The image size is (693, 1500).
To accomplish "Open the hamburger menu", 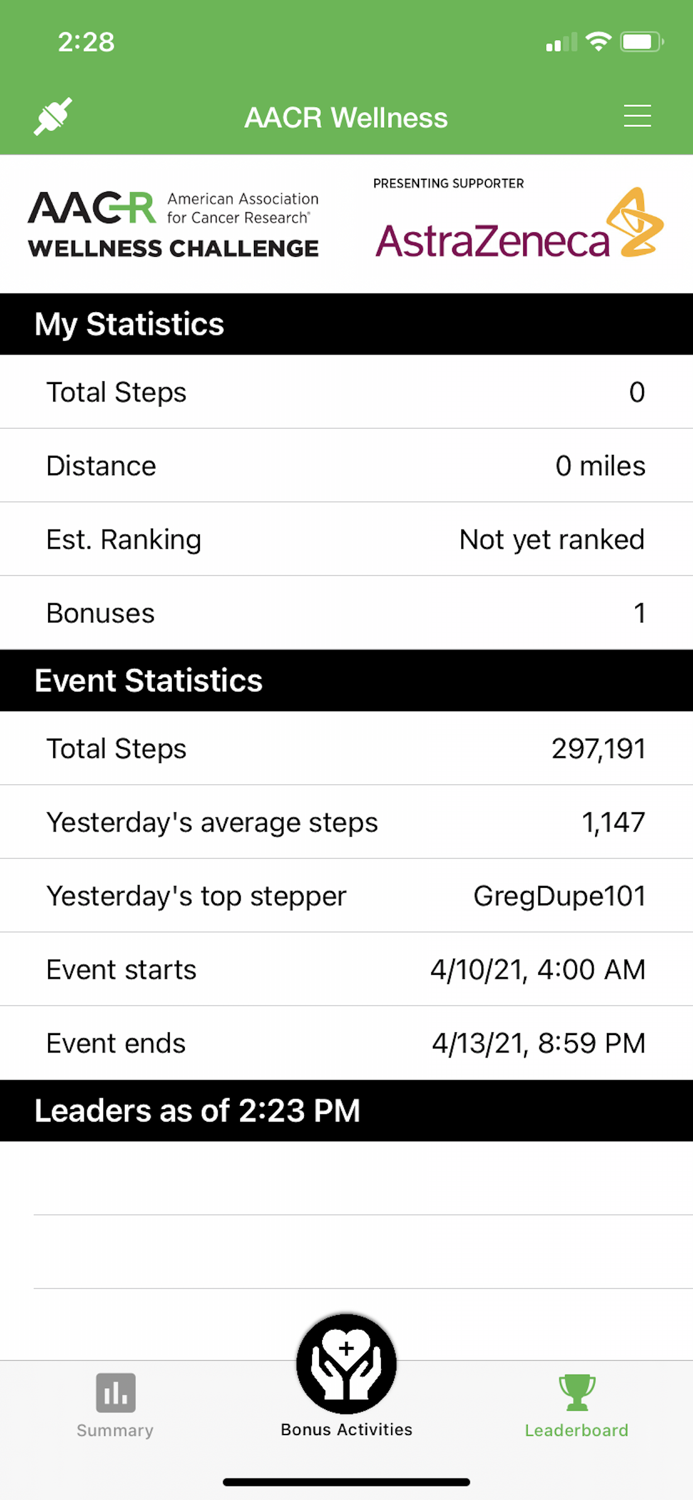I will pos(637,115).
